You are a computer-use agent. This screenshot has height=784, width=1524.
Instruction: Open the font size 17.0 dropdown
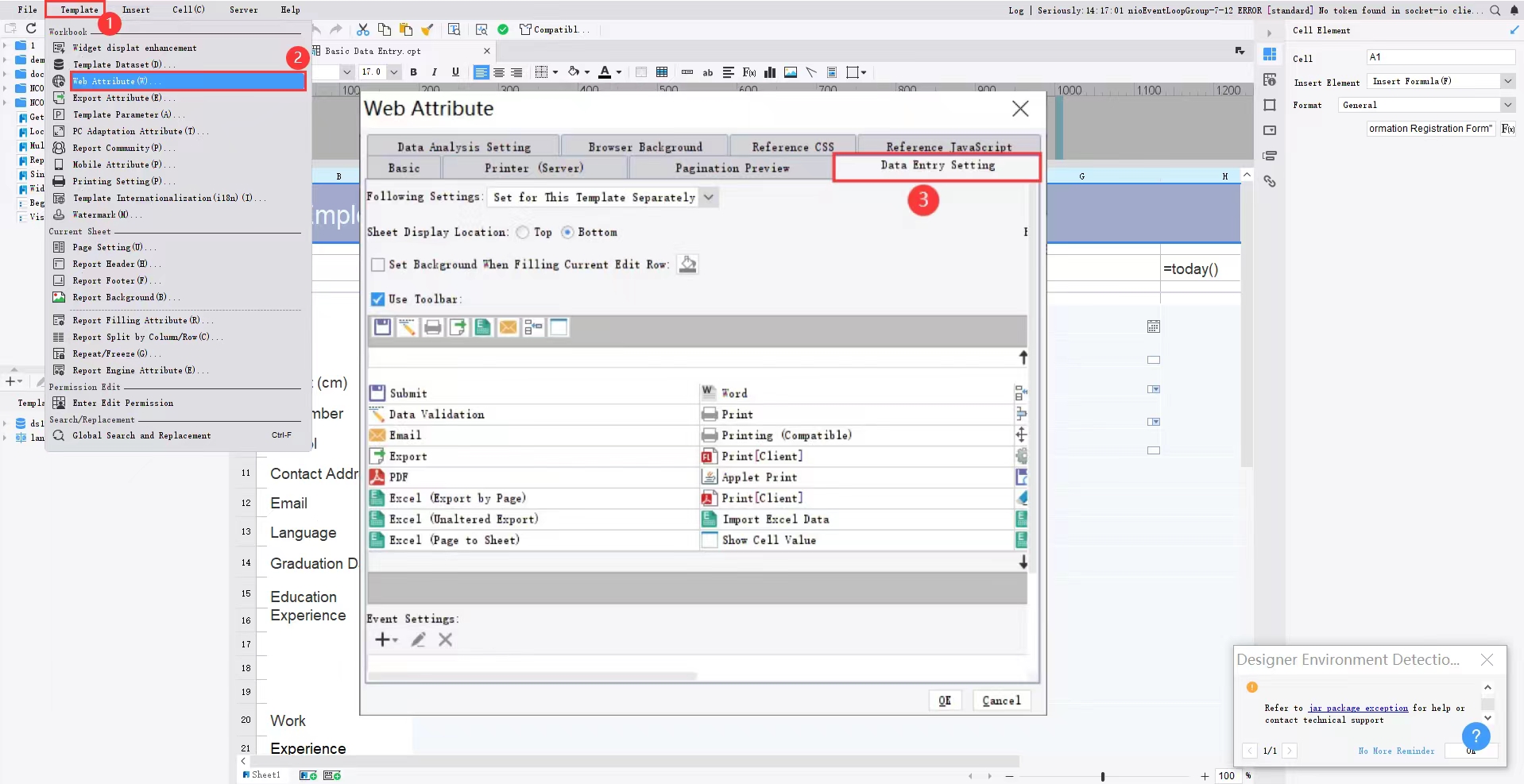coord(393,72)
